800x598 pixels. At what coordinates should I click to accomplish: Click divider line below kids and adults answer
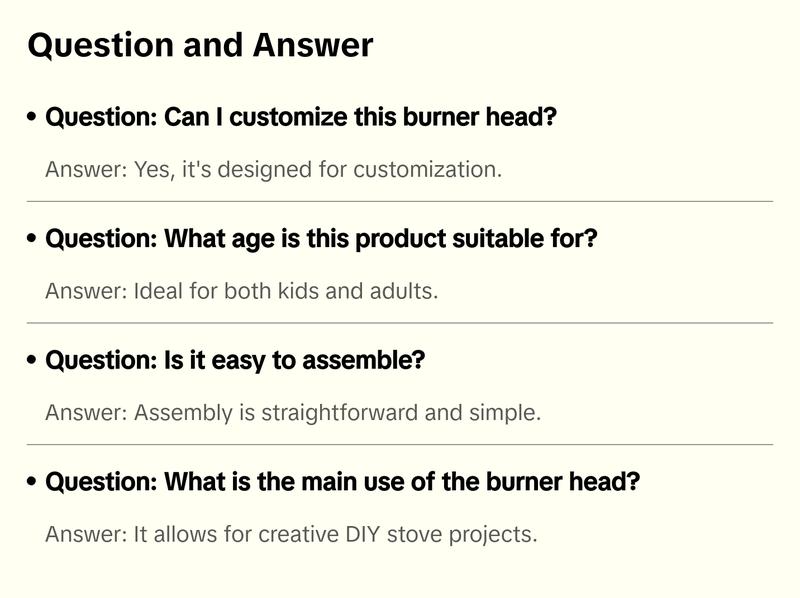(x=400, y=323)
